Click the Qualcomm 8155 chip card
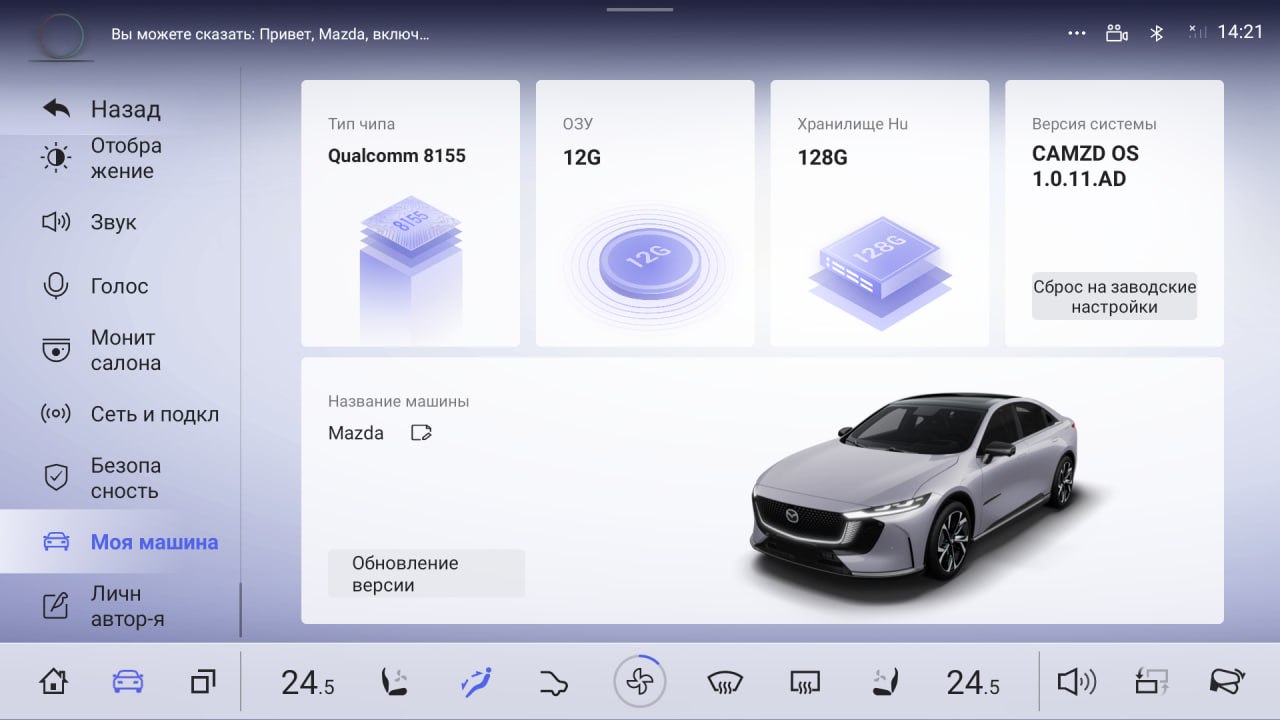Image resolution: width=1280 pixels, height=720 pixels. (410, 213)
